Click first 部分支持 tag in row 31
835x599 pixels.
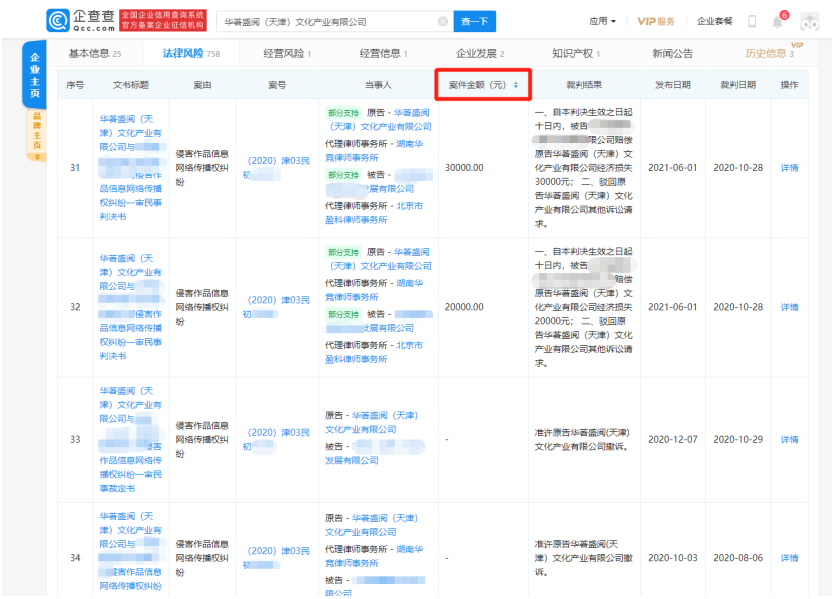tap(343, 113)
